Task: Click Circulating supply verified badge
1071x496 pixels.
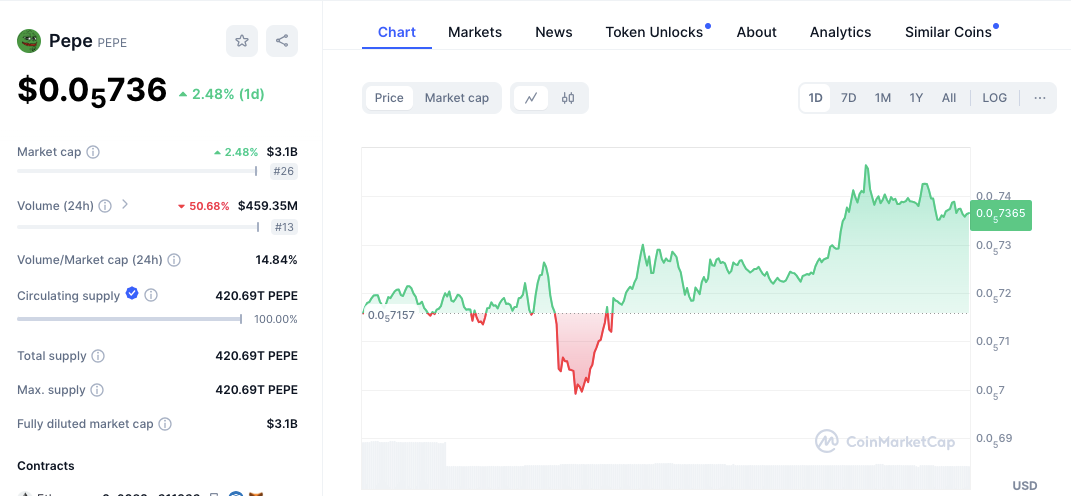Action: [133, 294]
